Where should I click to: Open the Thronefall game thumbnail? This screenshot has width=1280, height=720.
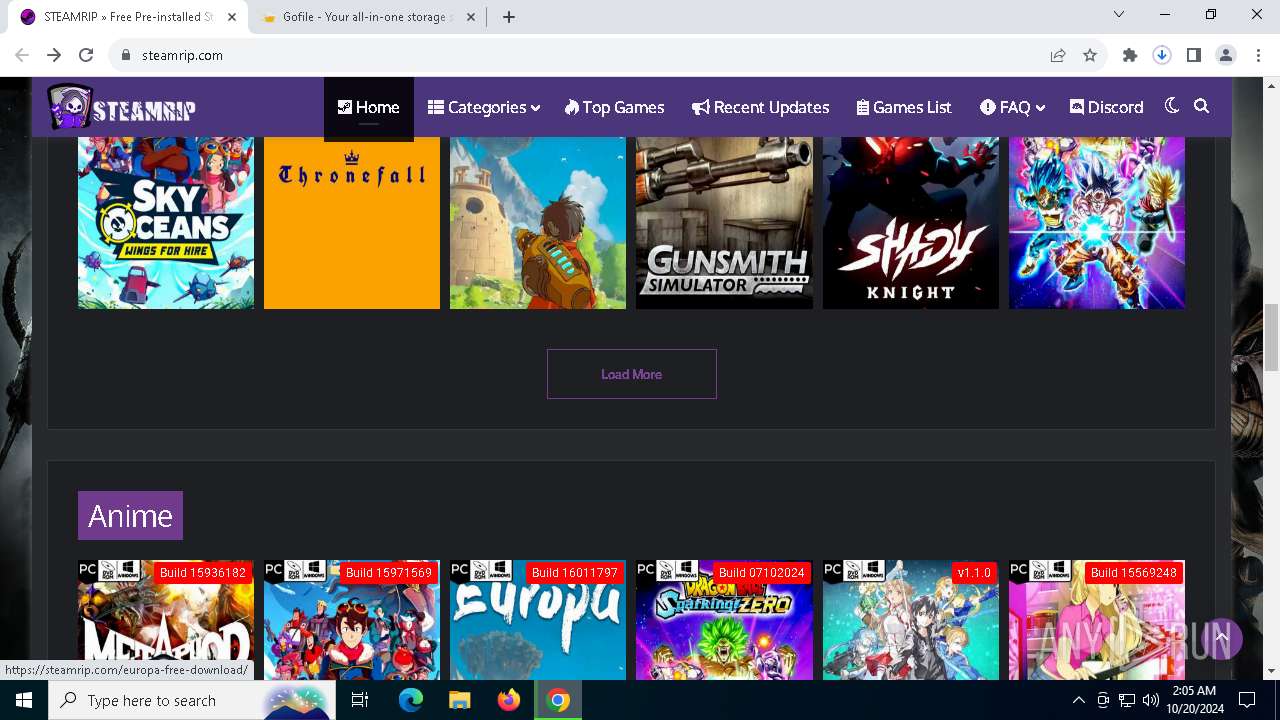coord(352,222)
